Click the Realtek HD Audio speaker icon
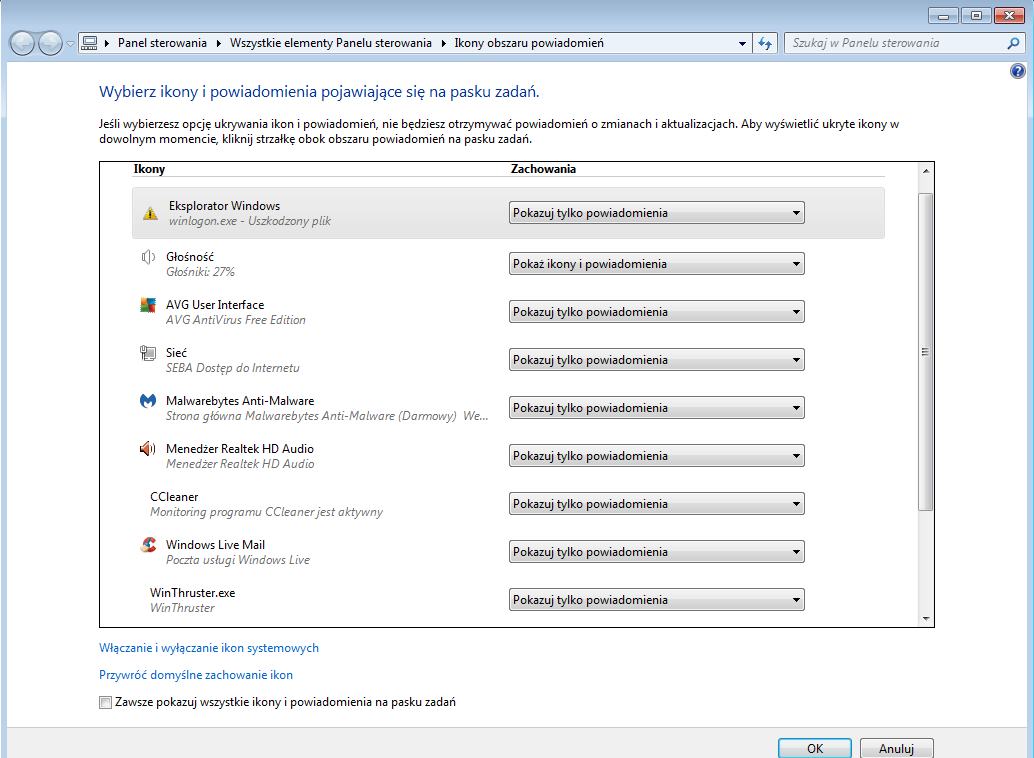Screen dimensions: 1034x758 [148, 449]
